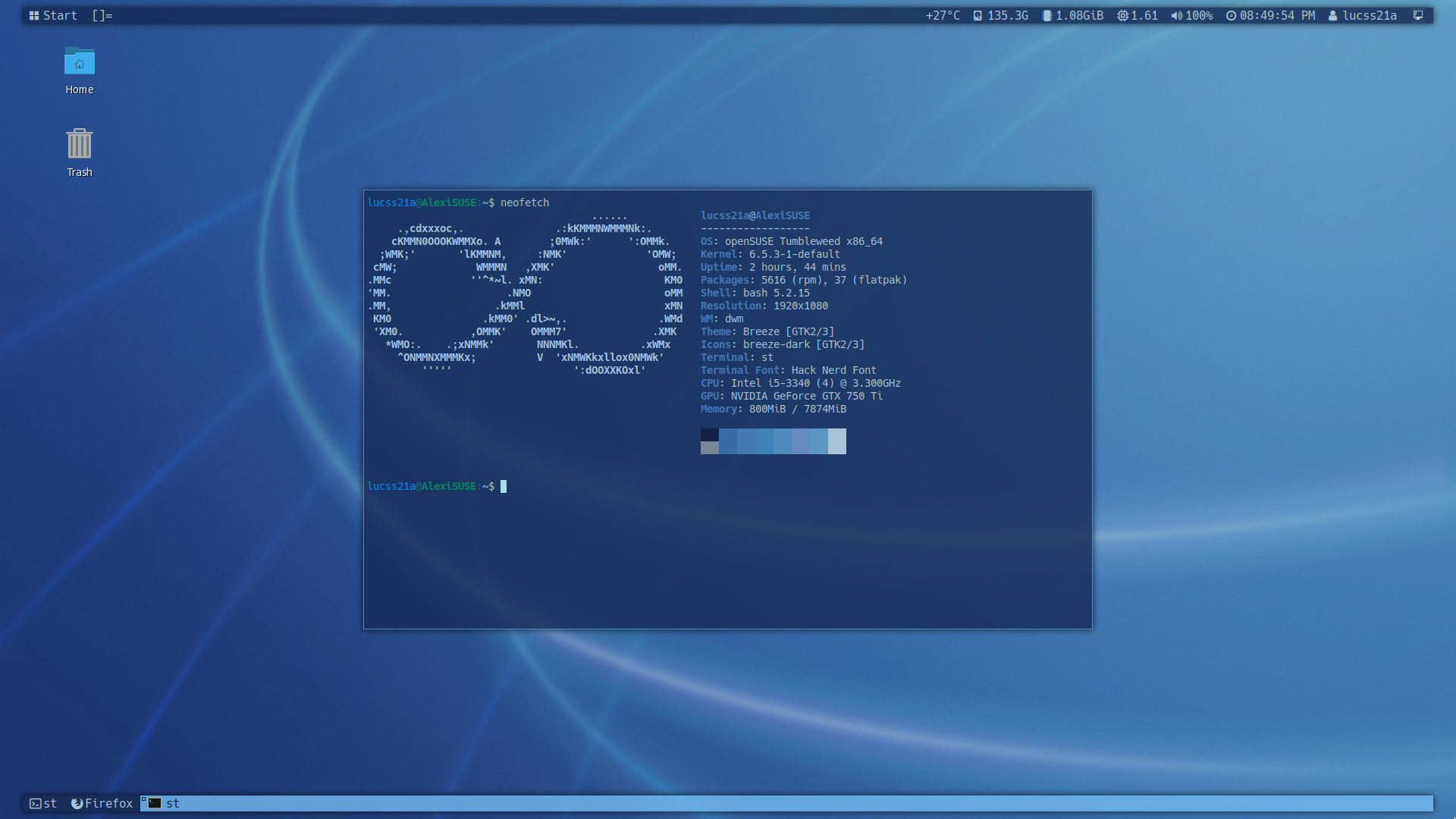
Task: Click the disk usage icon beside 135.3G
Action: click(977, 16)
